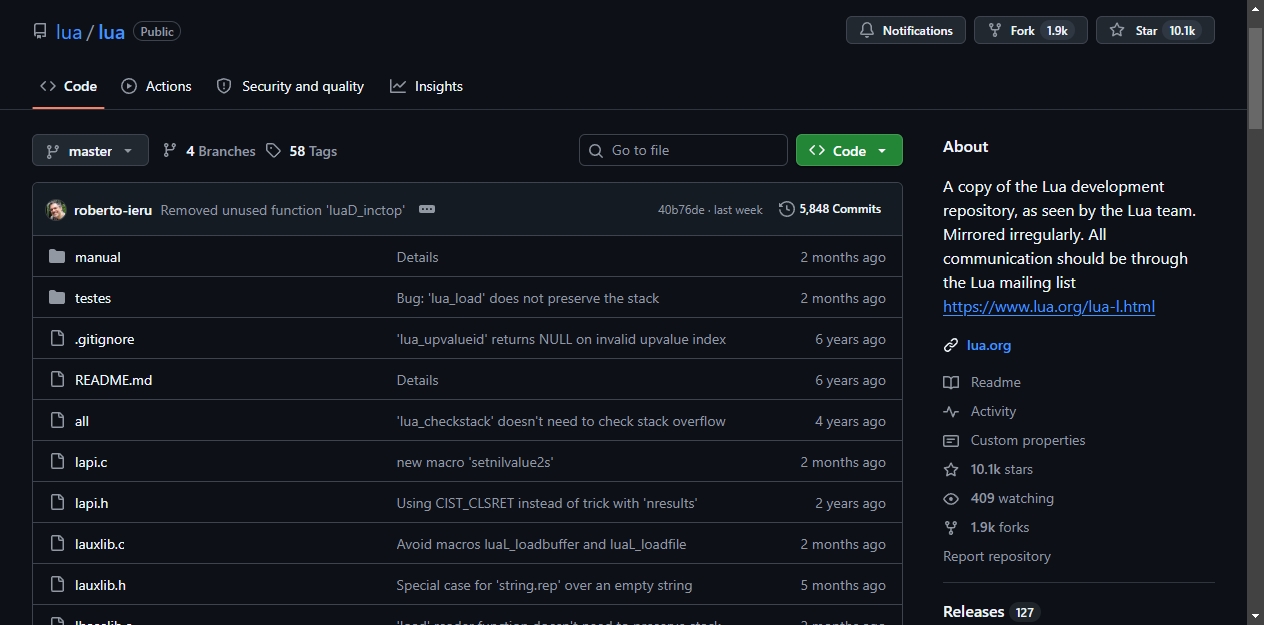This screenshot has height=625, width=1264.
Task: Click the folder icon for testes
Action: click(57, 298)
